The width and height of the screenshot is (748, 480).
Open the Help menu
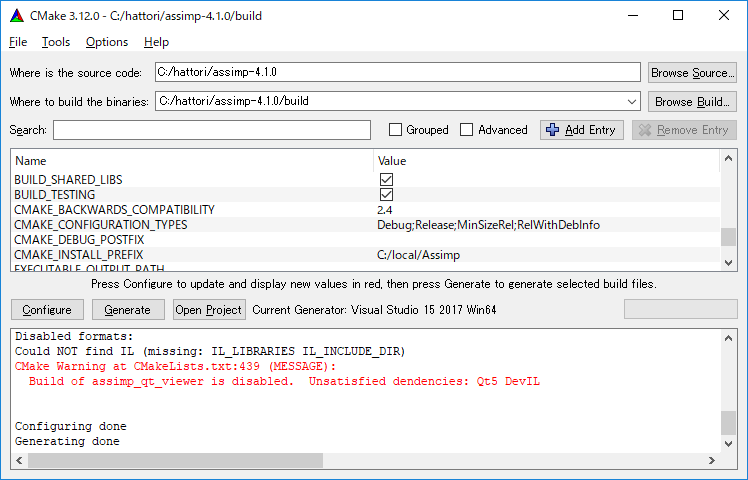(x=156, y=42)
